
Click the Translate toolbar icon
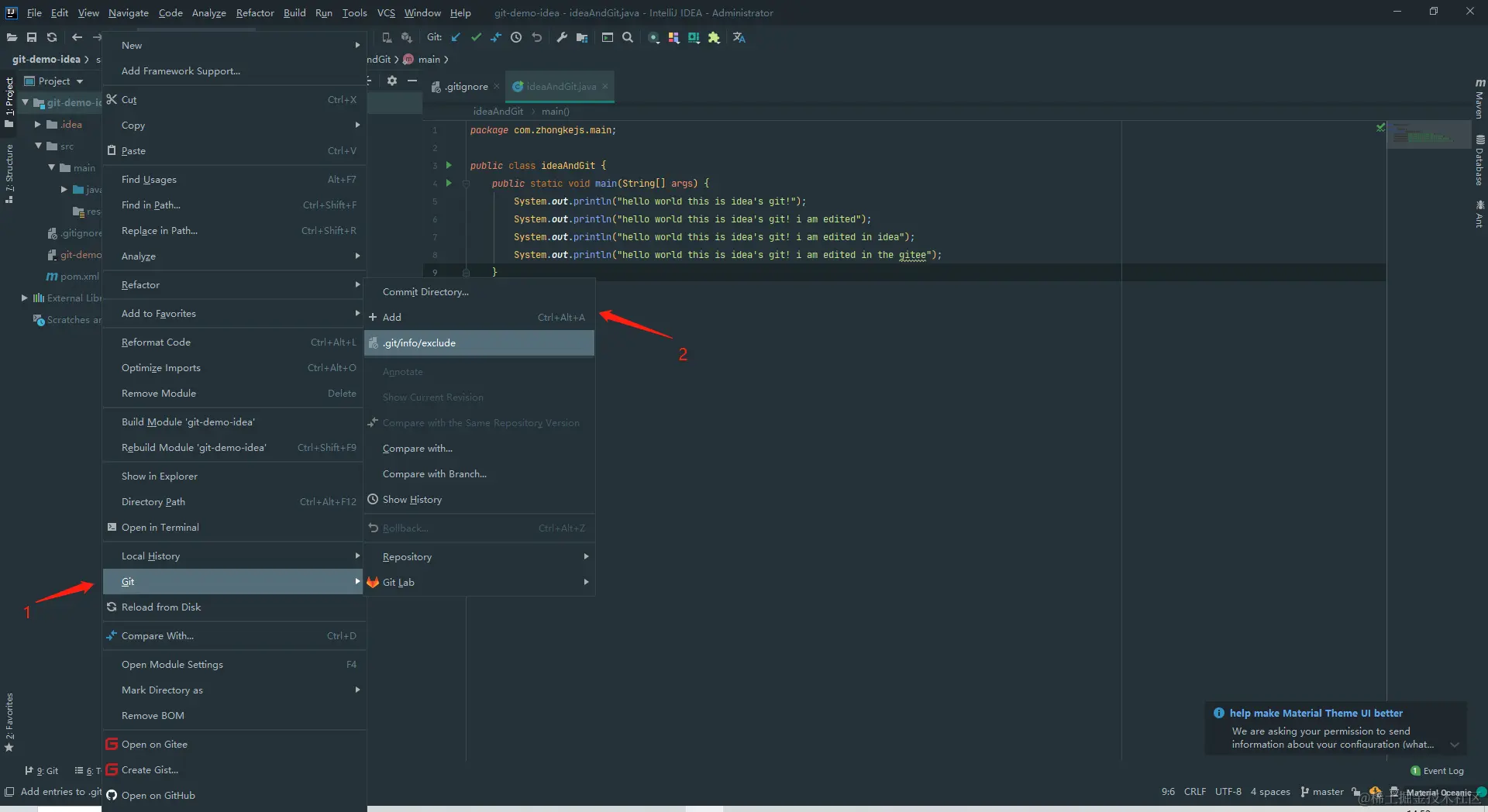(739, 37)
